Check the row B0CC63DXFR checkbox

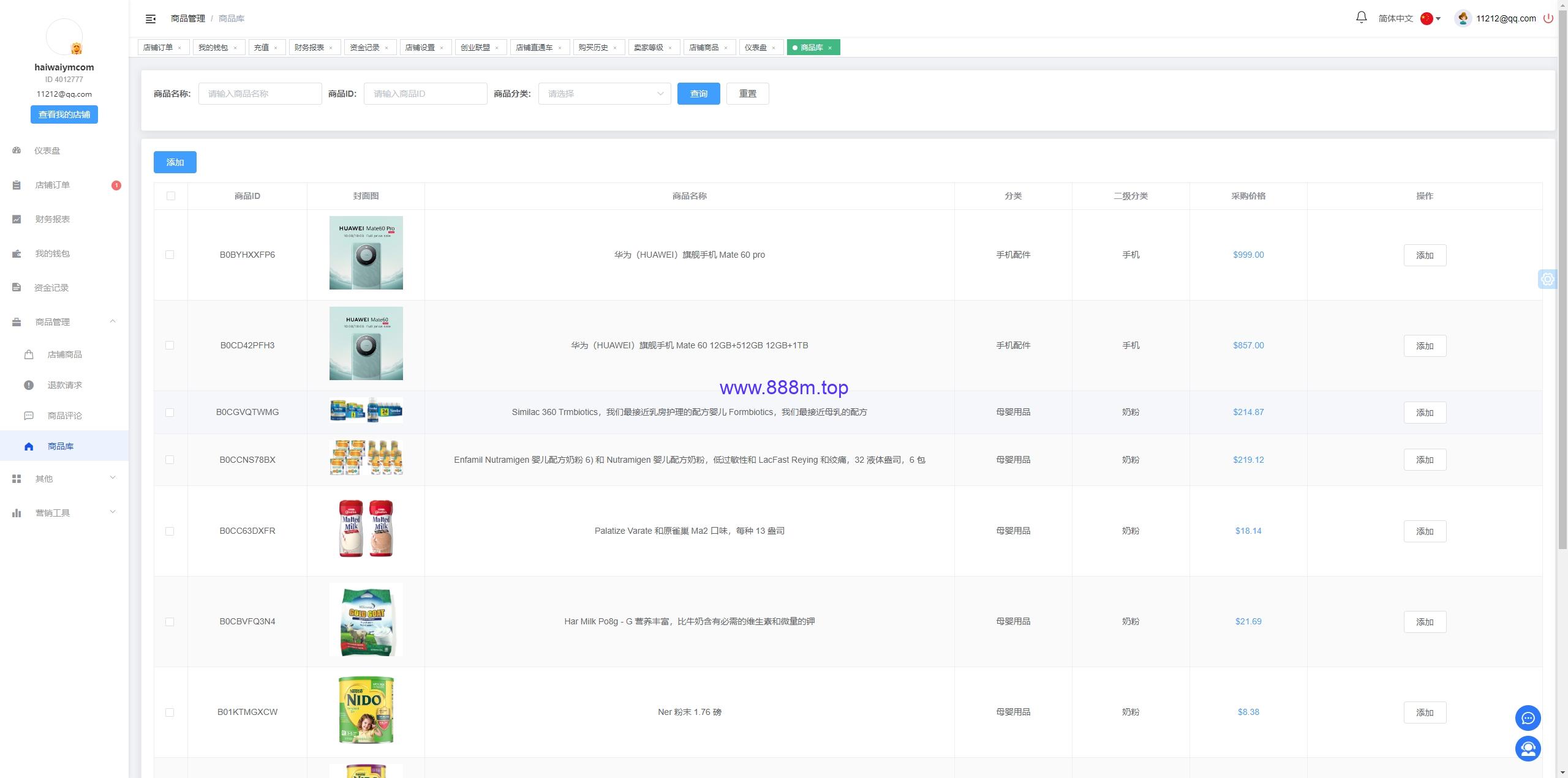click(x=170, y=531)
